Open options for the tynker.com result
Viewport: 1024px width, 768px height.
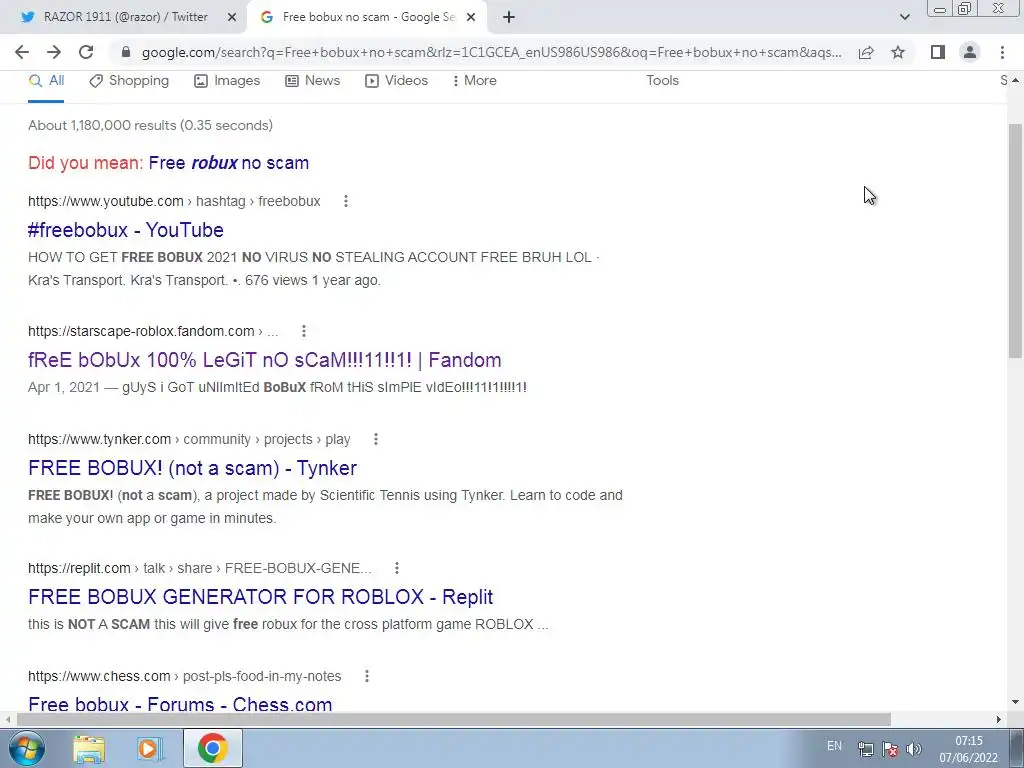coord(376,440)
